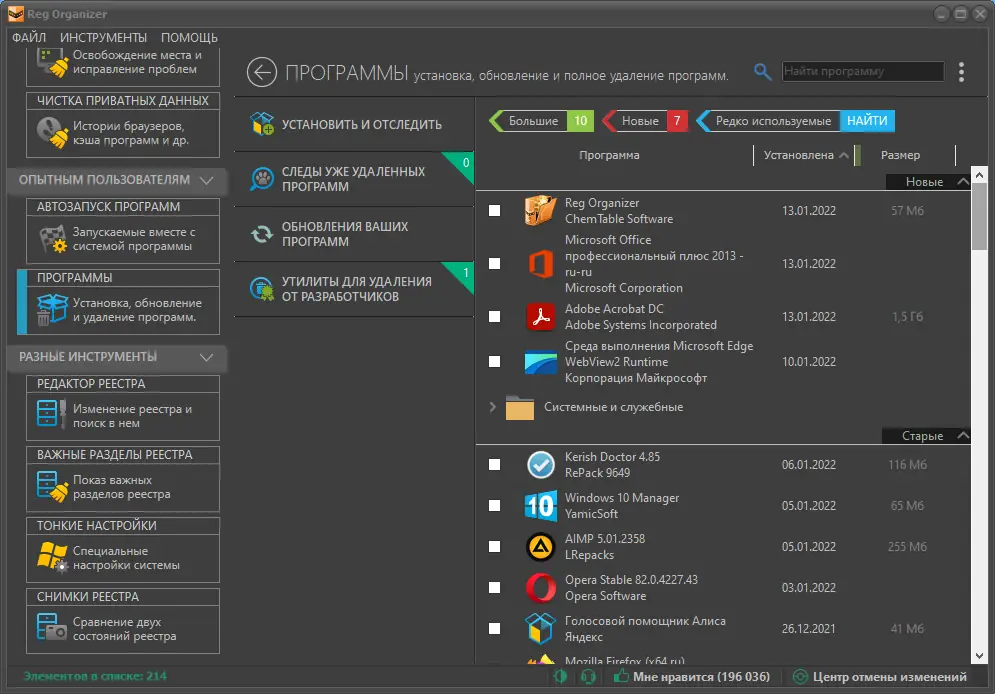Check the AIMP 5.01.2358 checkbox
This screenshot has width=995, height=694.
494,547
